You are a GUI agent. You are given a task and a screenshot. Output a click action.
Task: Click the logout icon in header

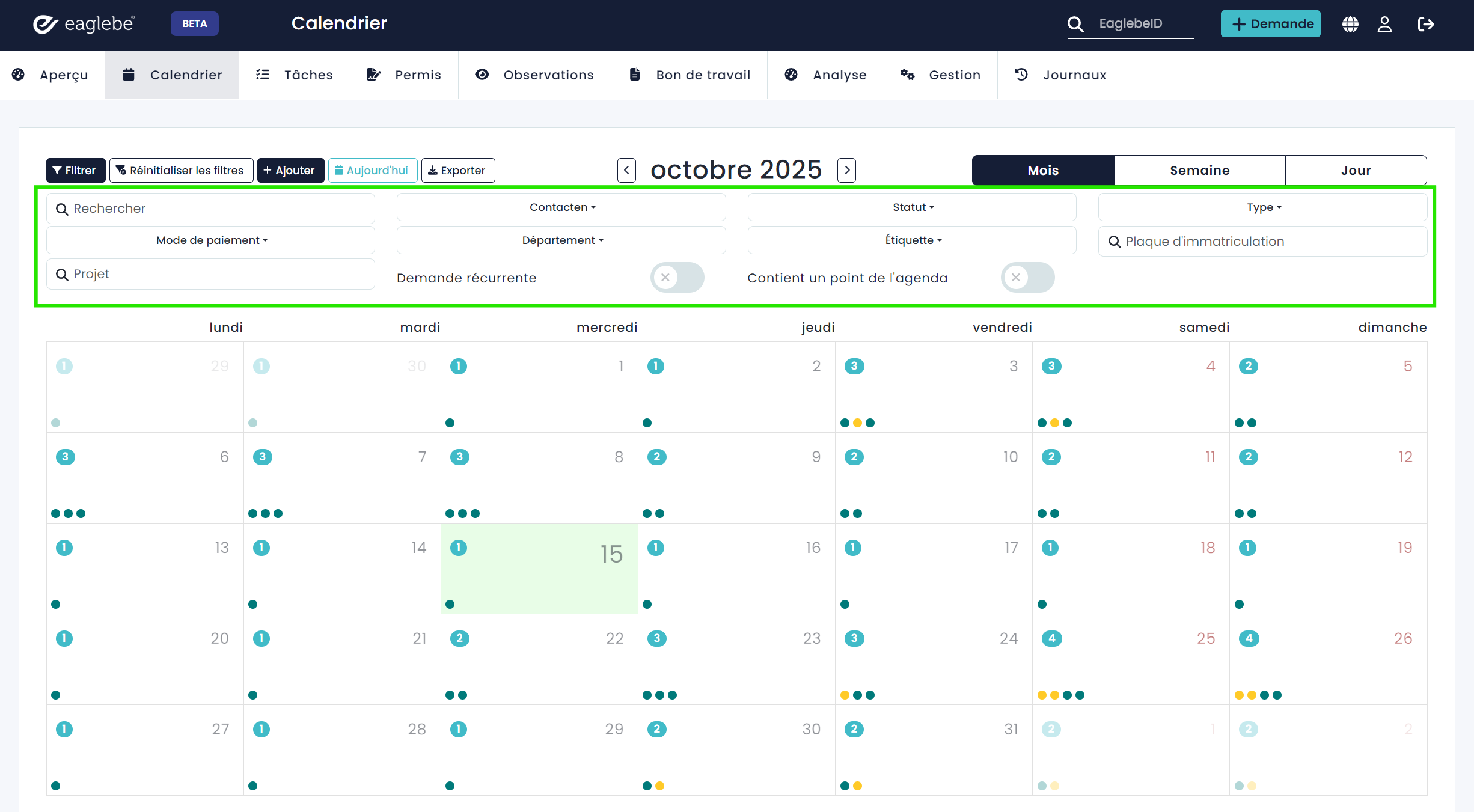click(1425, 24)
